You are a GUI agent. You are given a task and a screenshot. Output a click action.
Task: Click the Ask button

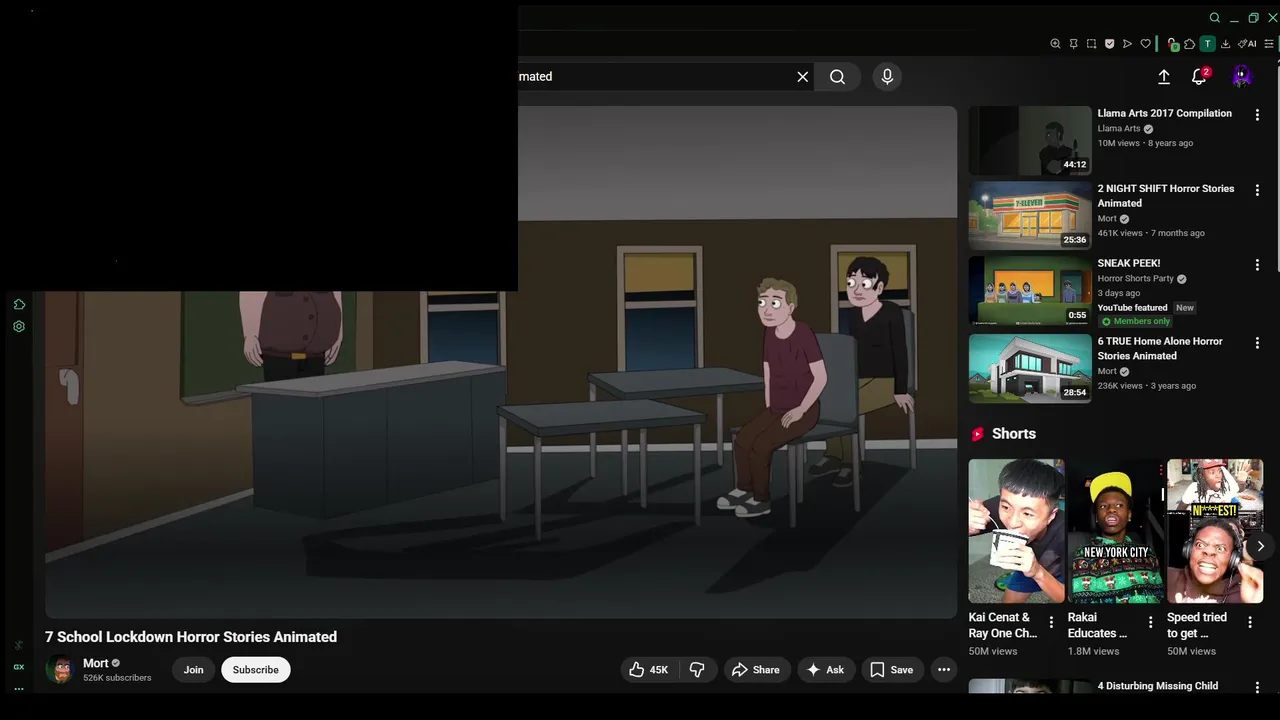tap(825, 670)
